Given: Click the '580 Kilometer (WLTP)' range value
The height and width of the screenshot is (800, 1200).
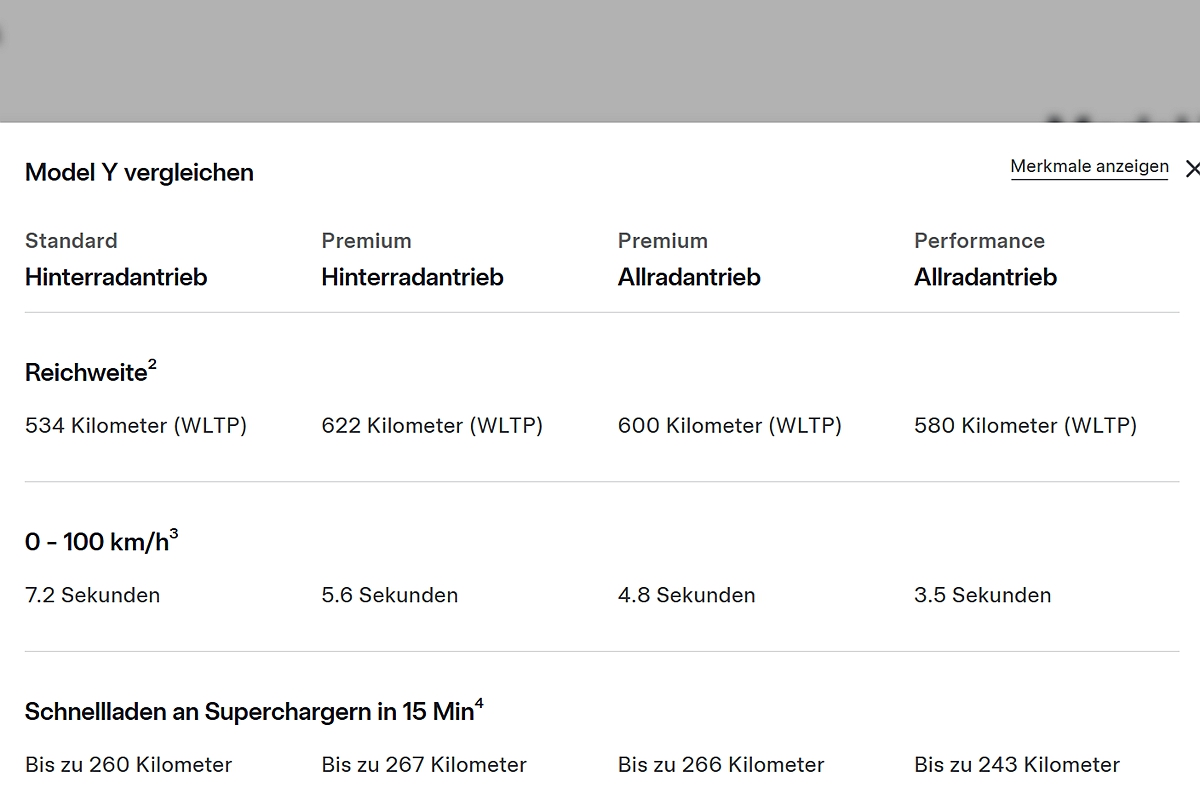Looking at the screenshot, I should click(1025, 426).
